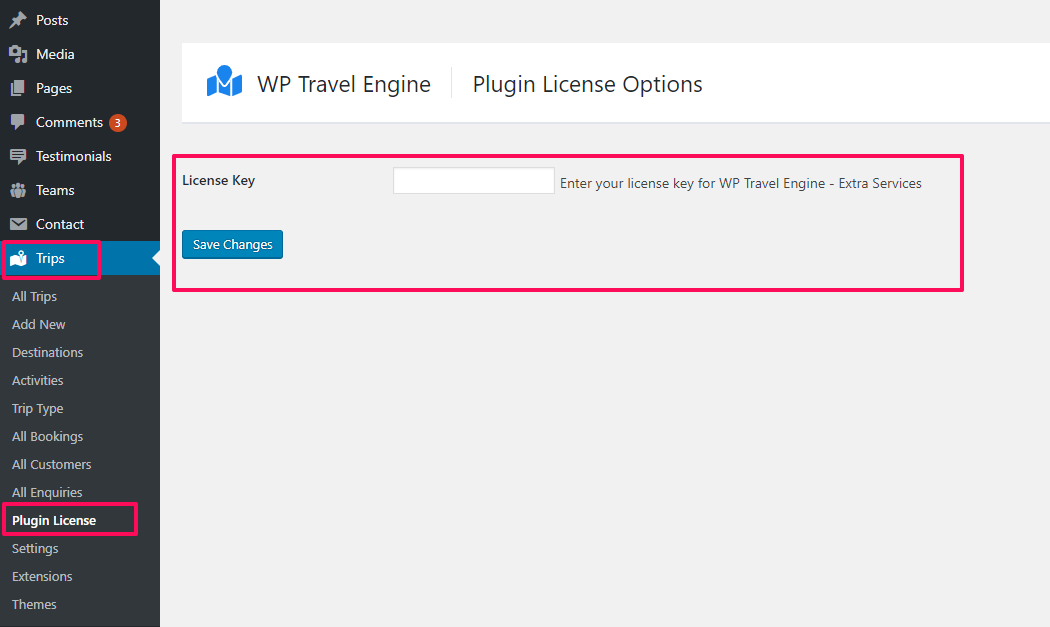Select the Trips map icon
This screenshot has width=1050, height=627.
click(18, 259)
